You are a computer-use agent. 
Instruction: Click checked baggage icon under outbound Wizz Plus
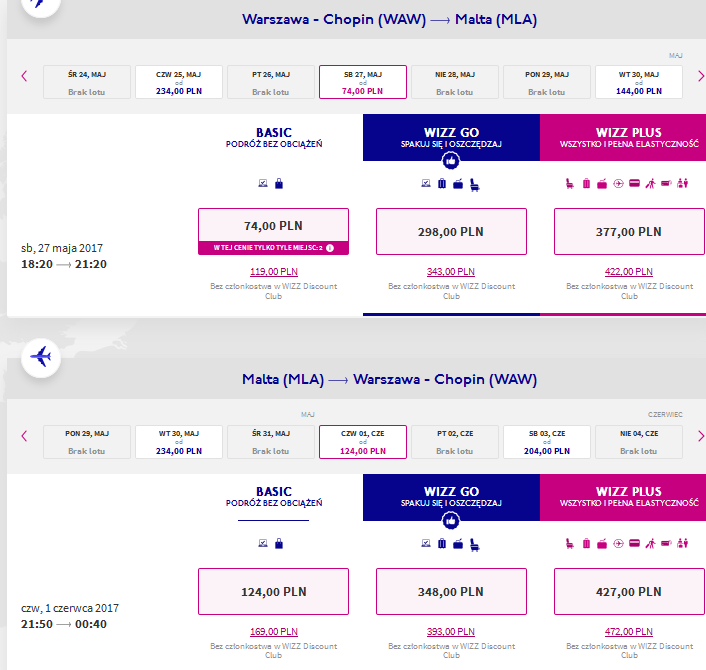(x=586, y=183)
